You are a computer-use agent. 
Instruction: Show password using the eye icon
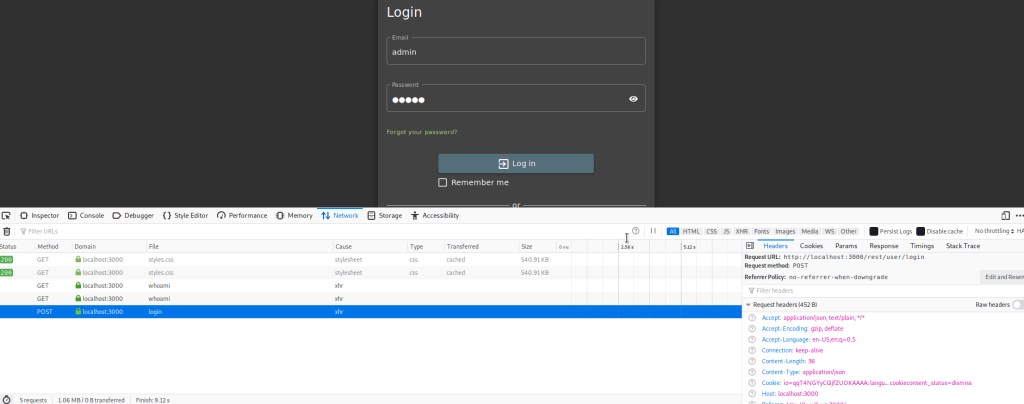click(x=633, y=99)
